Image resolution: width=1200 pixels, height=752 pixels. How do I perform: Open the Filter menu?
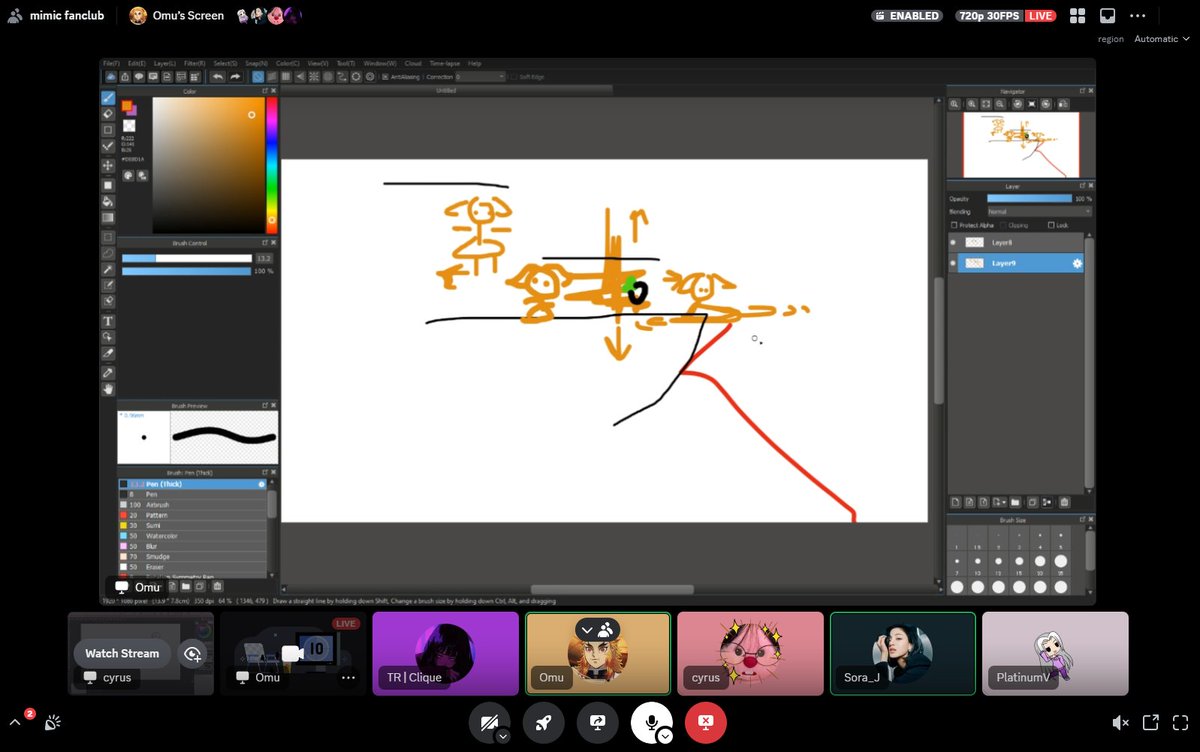[194, 63]
